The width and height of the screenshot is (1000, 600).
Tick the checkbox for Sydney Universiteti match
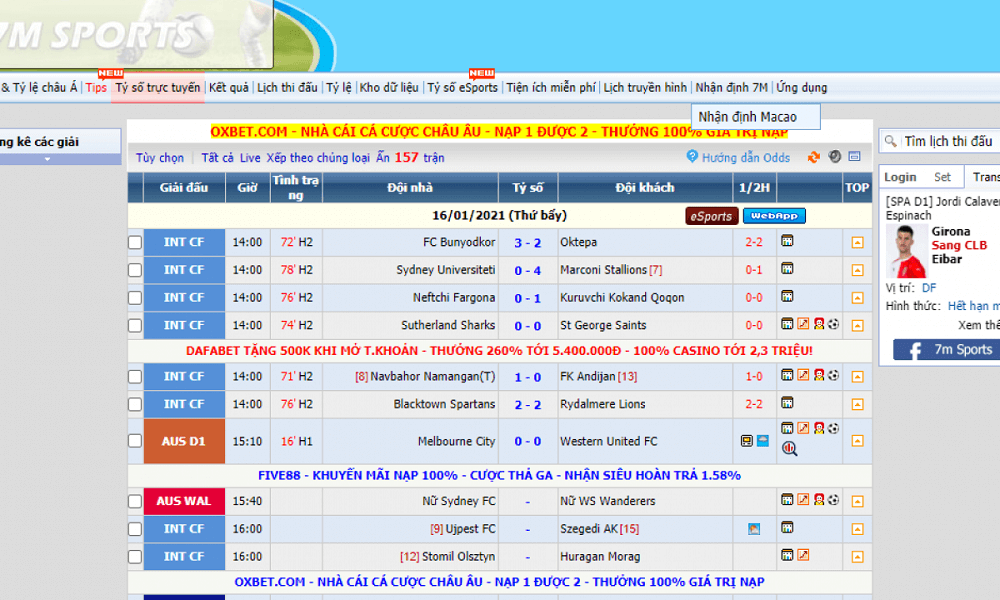135,270
